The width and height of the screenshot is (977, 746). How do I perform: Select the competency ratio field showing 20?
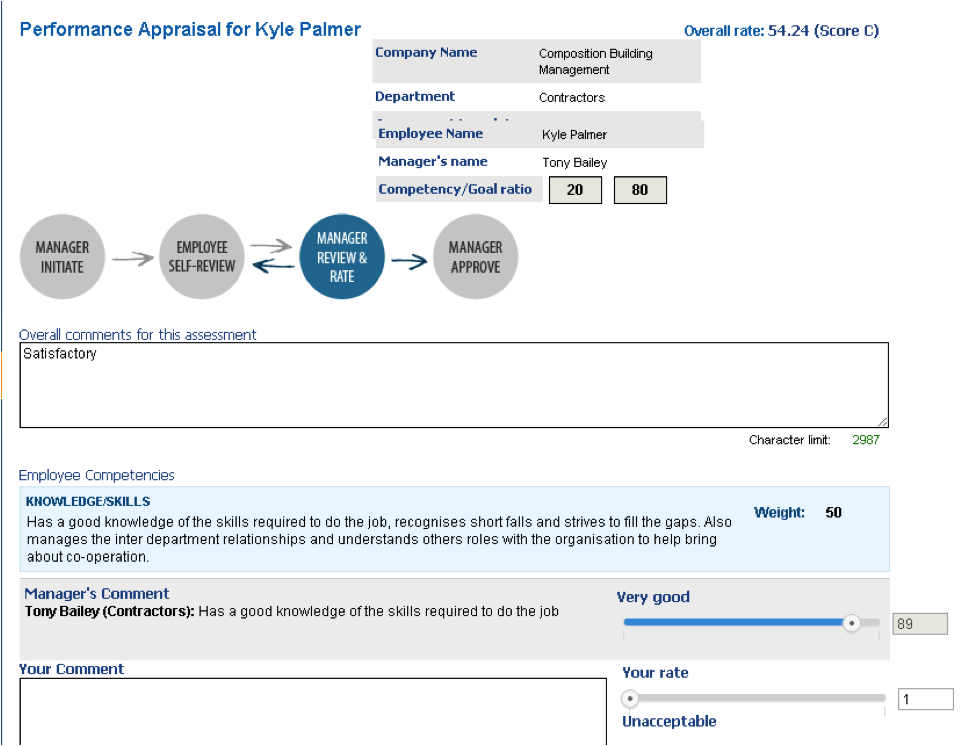[575, 189]
